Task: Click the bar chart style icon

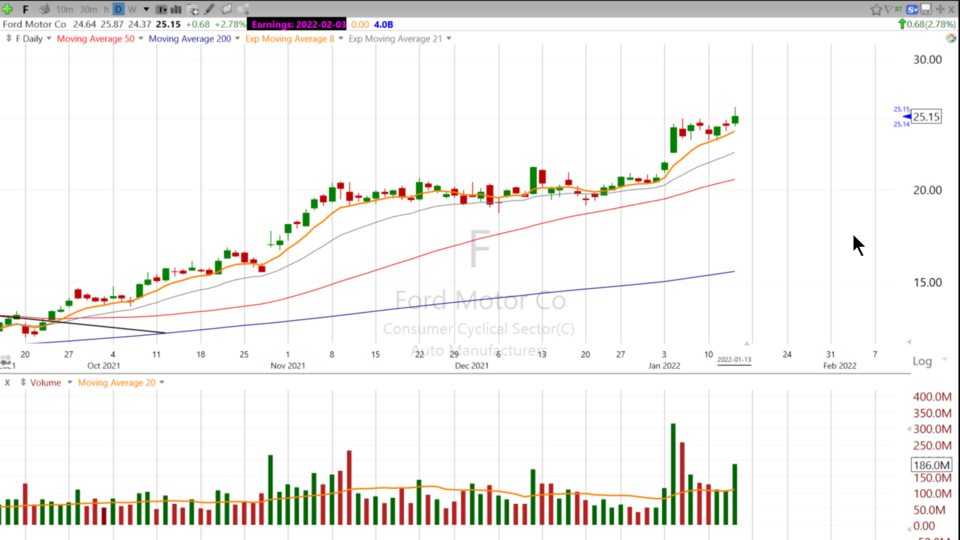Action: (176, 9)
